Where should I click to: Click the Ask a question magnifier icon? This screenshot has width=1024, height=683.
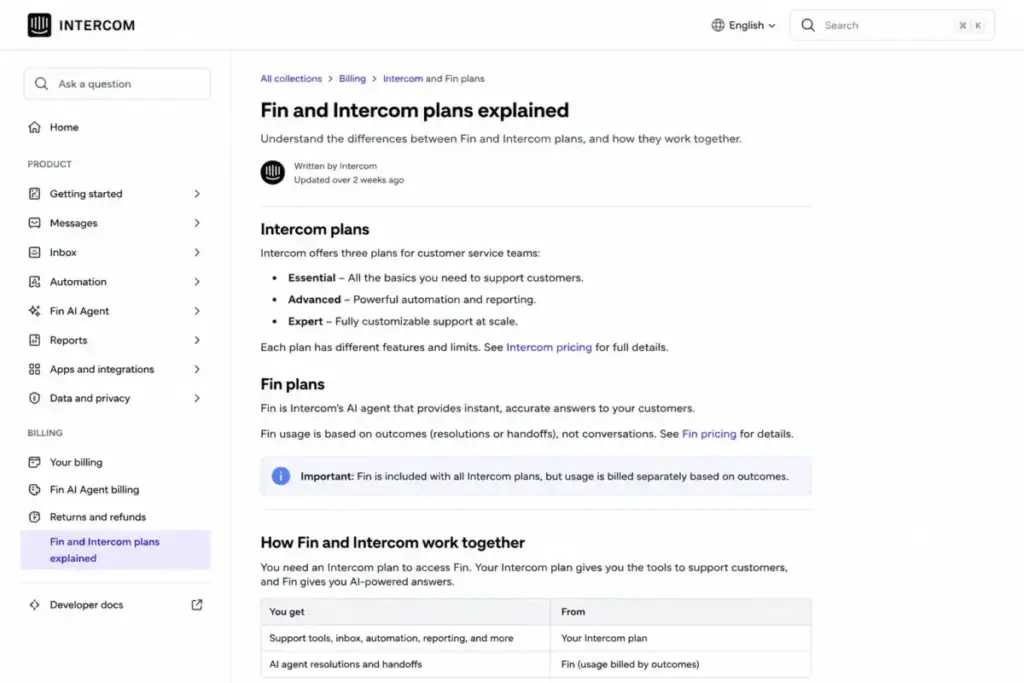(x=41, y=84)
